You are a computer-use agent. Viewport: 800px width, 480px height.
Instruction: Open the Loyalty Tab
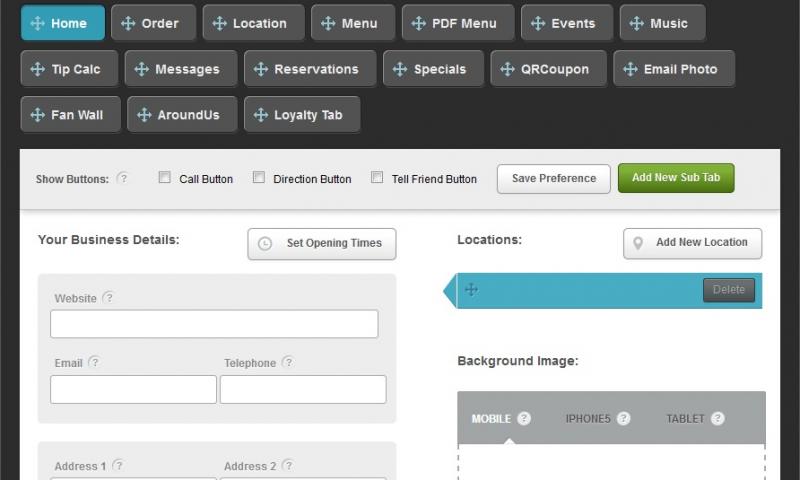[x=302, y=115]
